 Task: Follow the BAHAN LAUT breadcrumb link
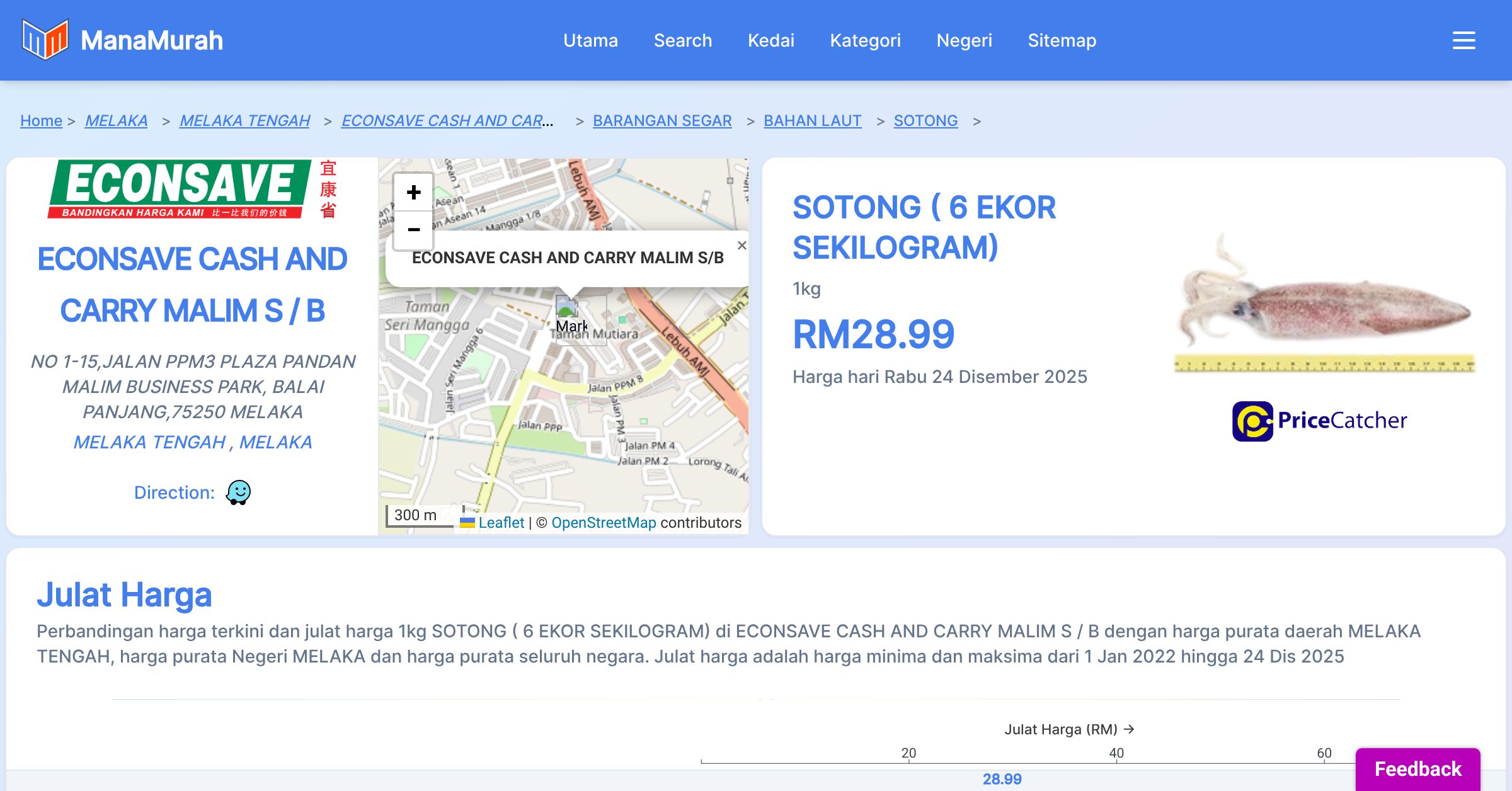(812, 120)
